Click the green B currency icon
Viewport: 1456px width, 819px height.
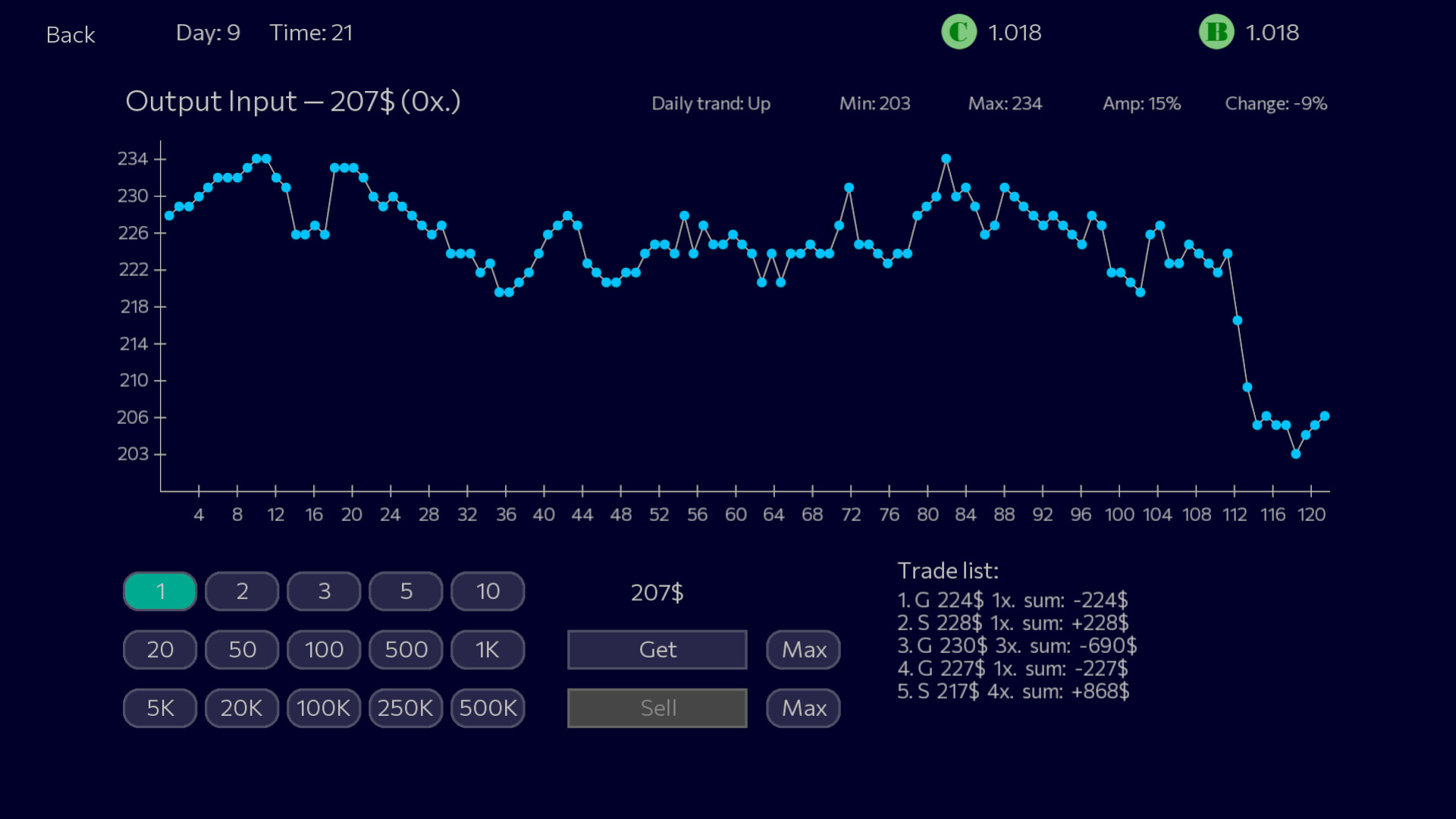pyautogui.click(x=1216, y=32)
